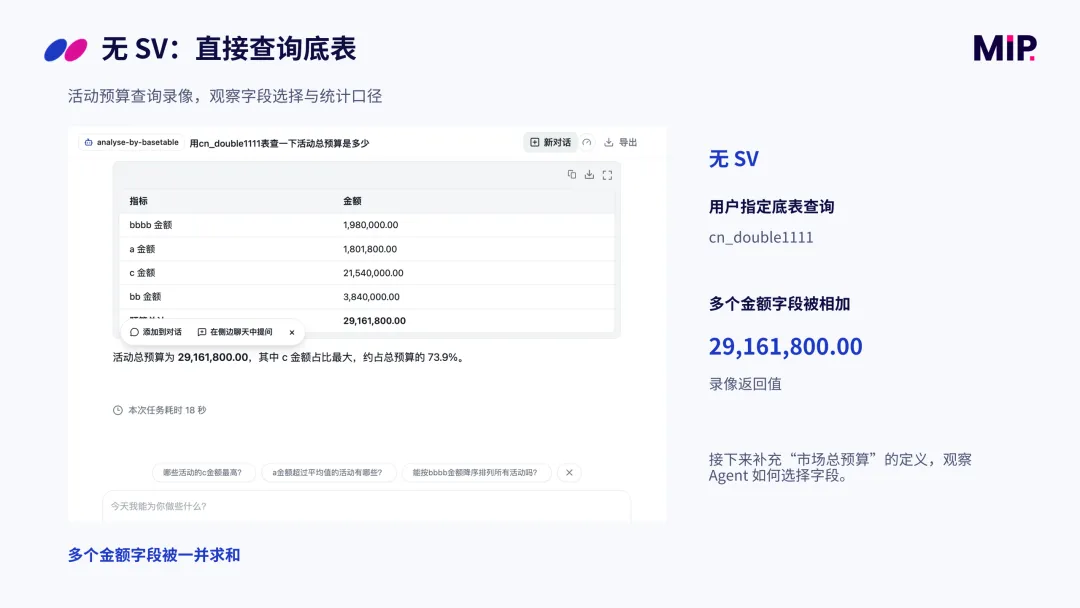Click the 录像返回值 caption
The height and width of the screenshot is (608, 1080).
pyautogui.click(x=745, y=384)
